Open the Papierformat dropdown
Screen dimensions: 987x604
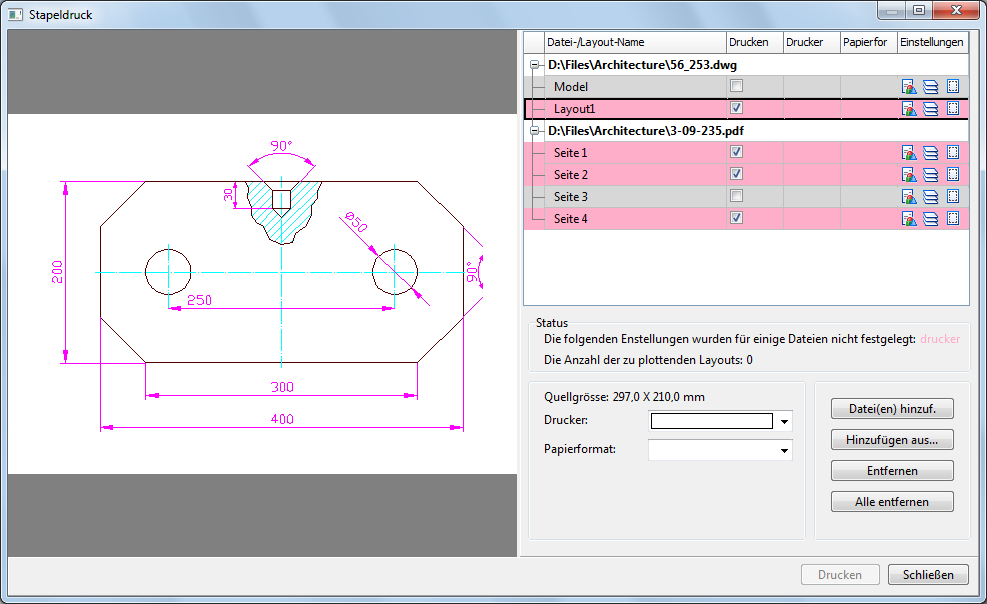point(785,451)
